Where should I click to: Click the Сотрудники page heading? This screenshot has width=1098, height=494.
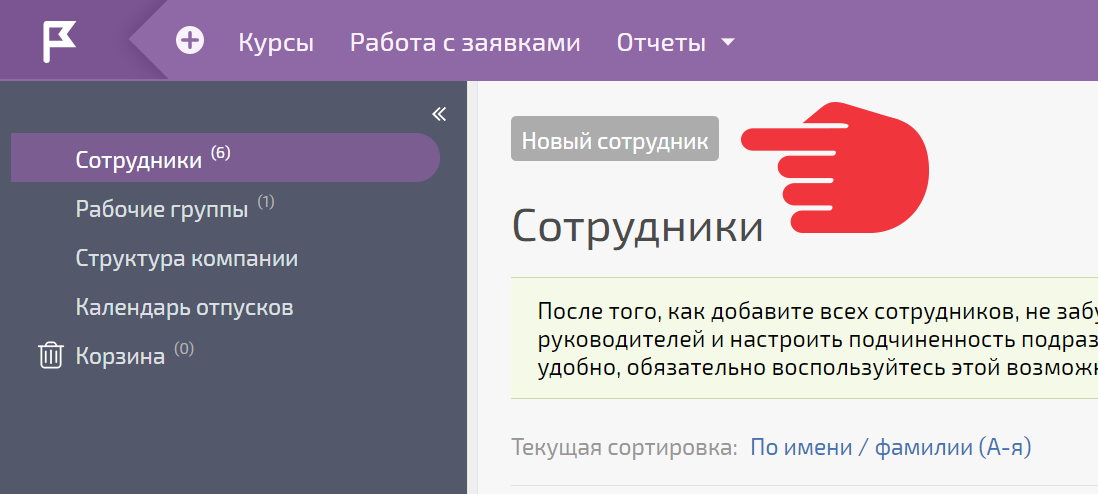click(x=637, y=226)
